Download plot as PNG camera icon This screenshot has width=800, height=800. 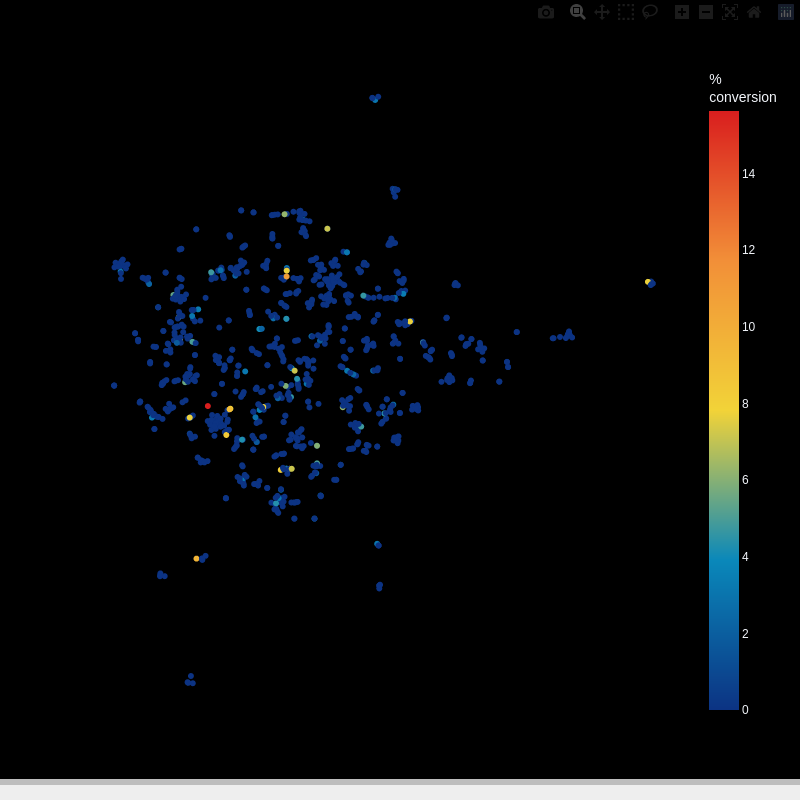pyautogui.click(x=546, y=12)
